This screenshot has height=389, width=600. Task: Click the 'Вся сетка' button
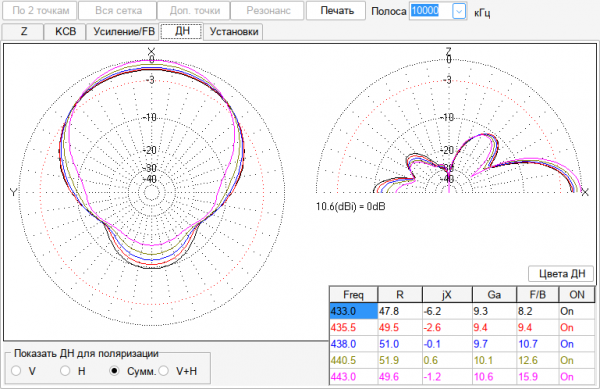(x=117, y=10)
